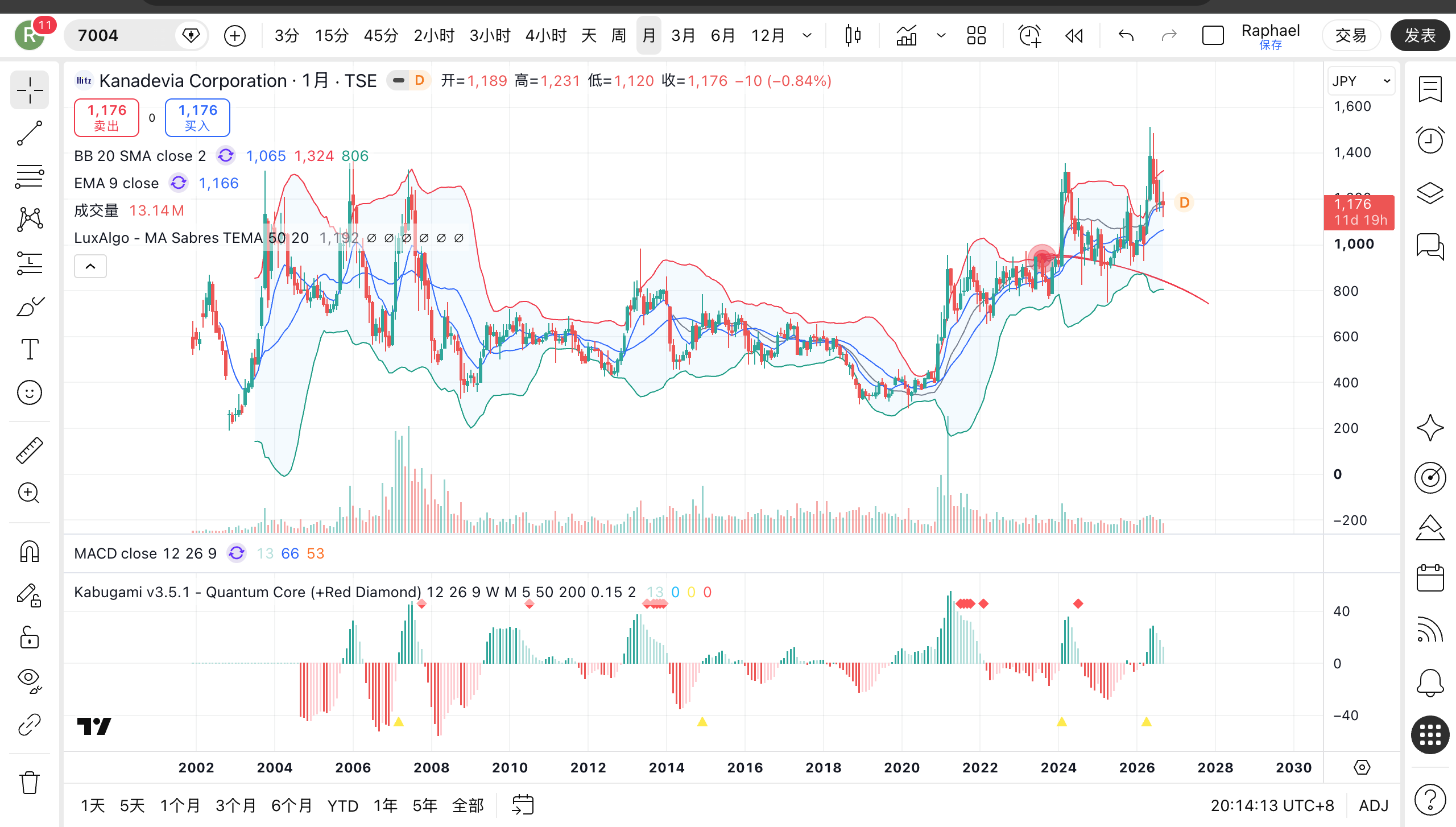Open the chats panel
Image resolution: width=1456 pixels, height=827 pixels.
(x=1430, y=247)
